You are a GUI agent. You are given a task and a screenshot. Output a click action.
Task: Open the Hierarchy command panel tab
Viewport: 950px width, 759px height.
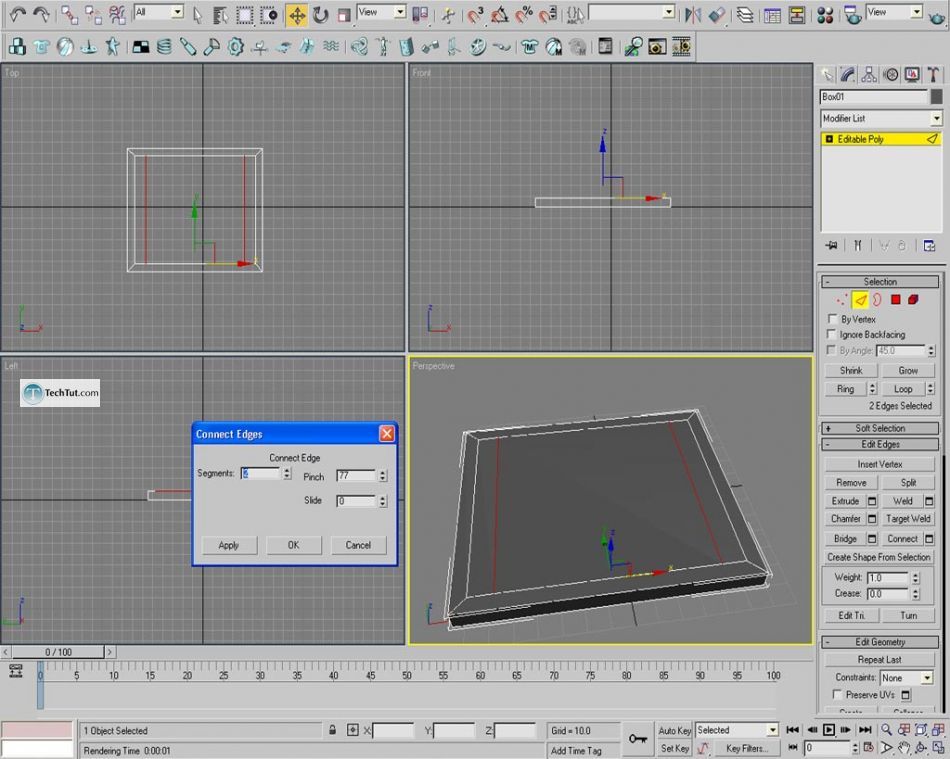pyautogui.click(x=869, y=75)
